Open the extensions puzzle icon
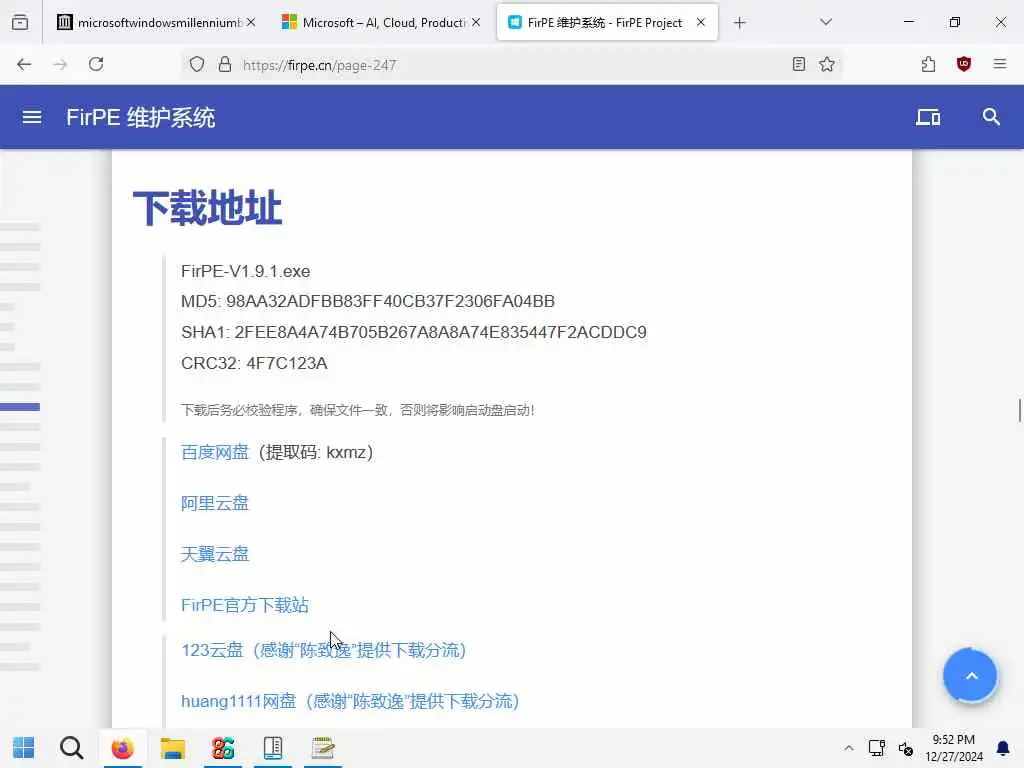Image resolution: width=1024 pixels, height=768 pixels. tap(928, 64)
